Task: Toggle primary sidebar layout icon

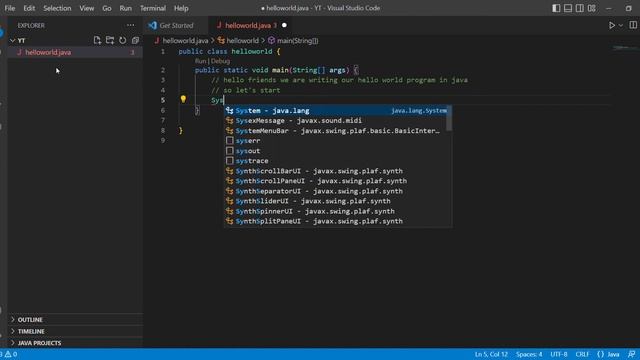Action: point(556,8)
